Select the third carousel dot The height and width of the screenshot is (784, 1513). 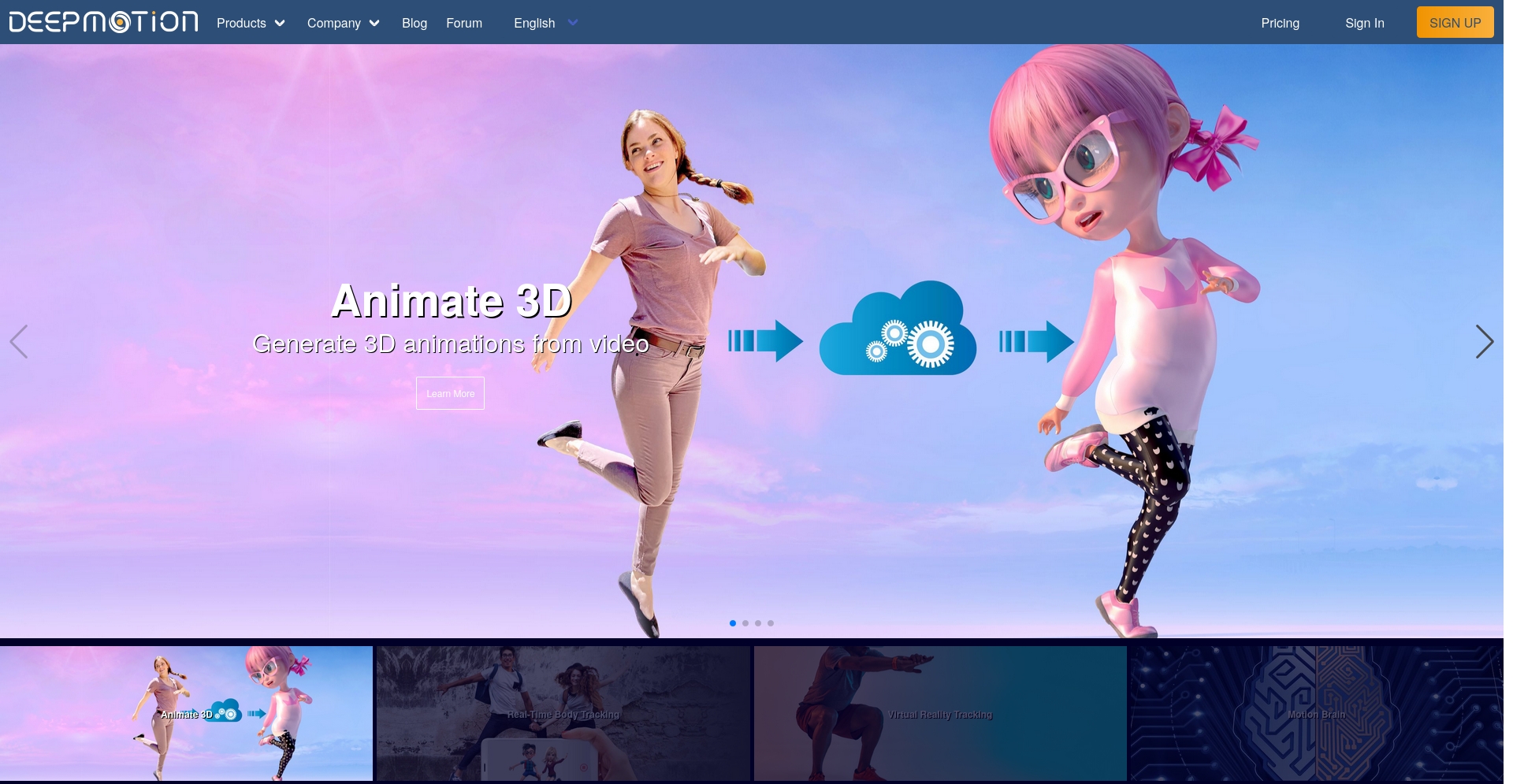(x=758, y=623)
